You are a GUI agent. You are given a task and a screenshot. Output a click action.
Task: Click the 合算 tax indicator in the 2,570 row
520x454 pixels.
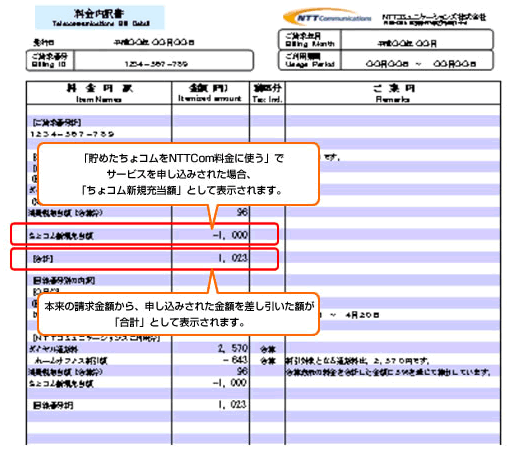coord(268,349)
